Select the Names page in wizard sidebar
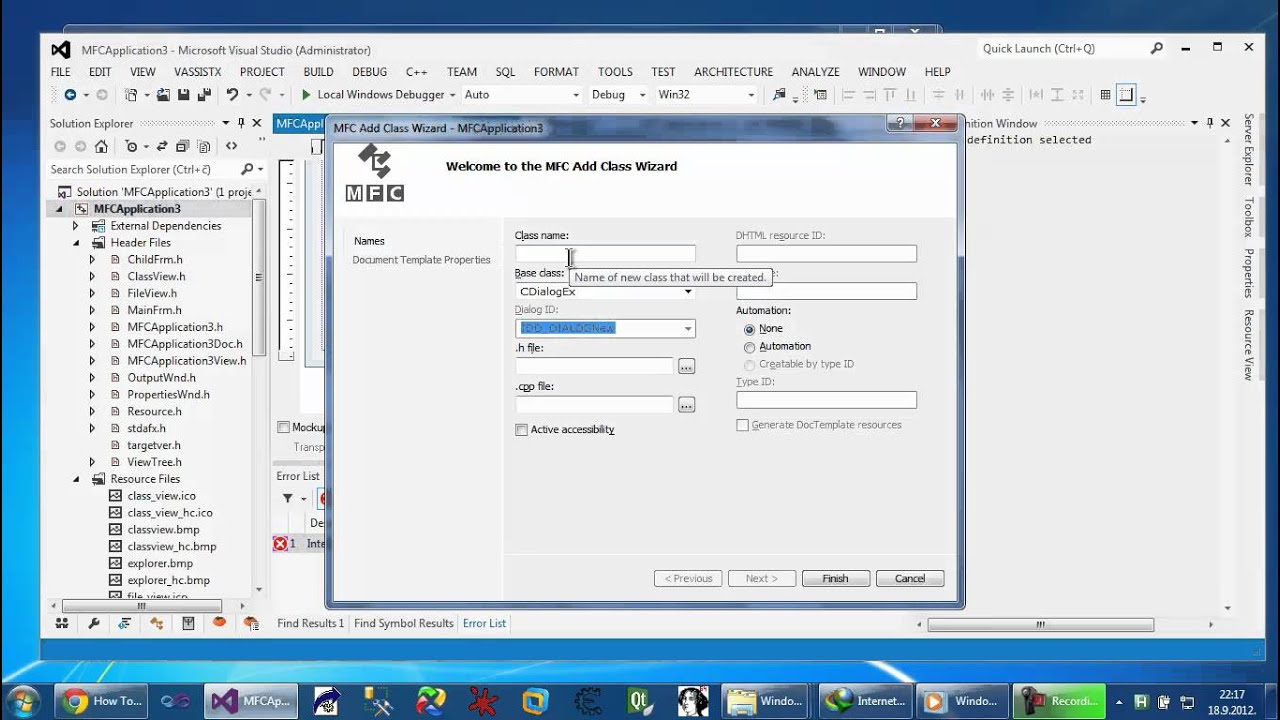1280x720 pixels. (369, 241)
